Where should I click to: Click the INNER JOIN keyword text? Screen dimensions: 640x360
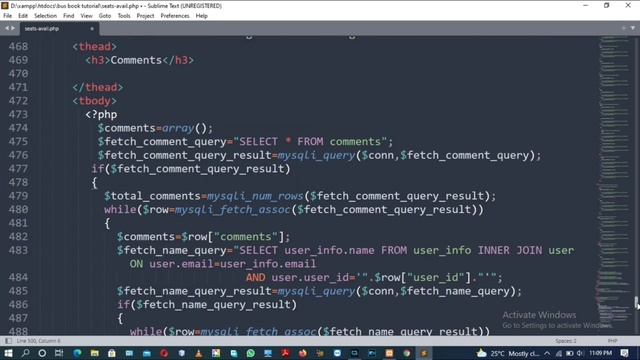tap(510, 250)
